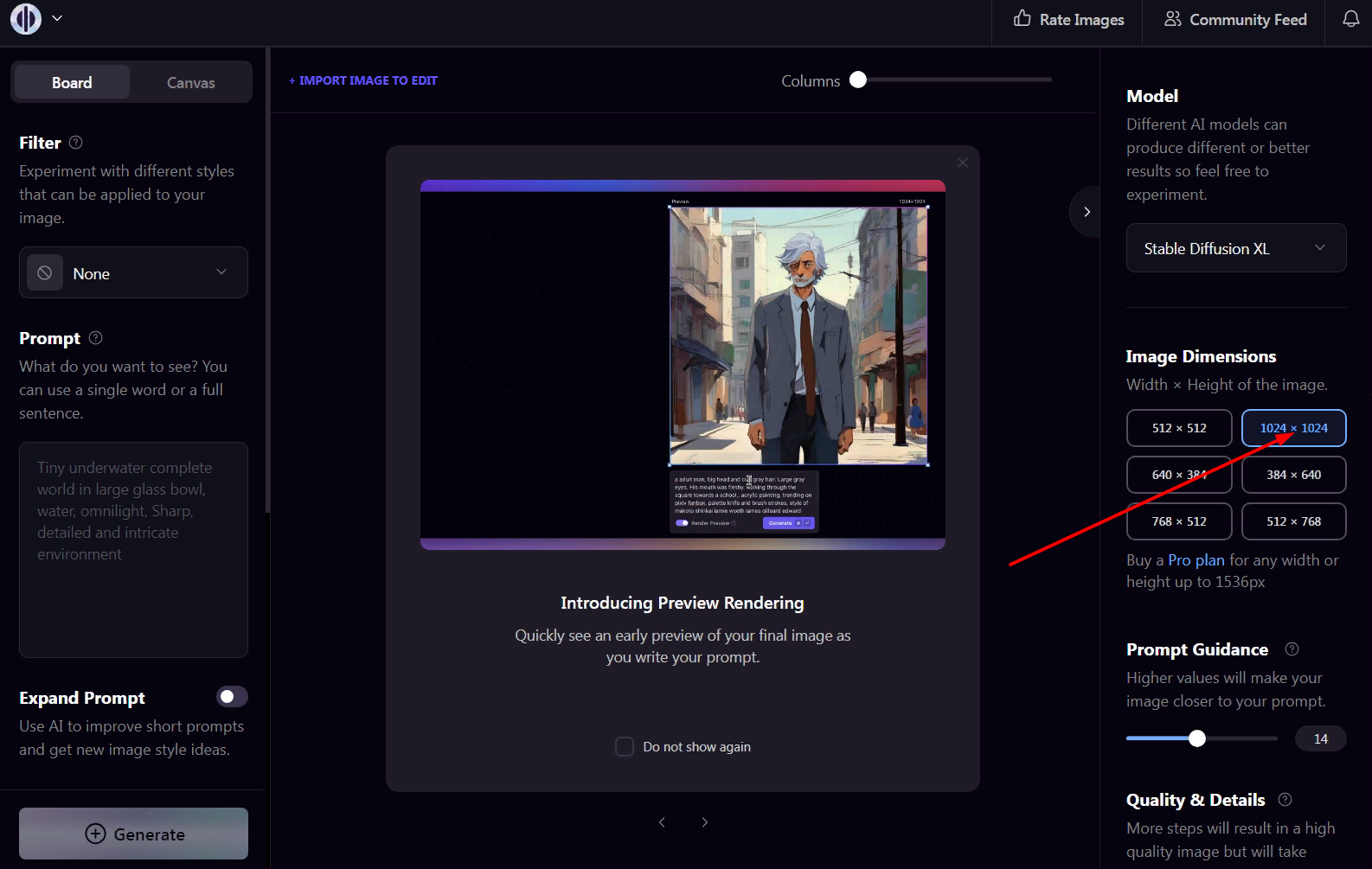Screen dimensions: 1372x869
Task: Go to previous slide arrow below dialog
Action: point(662,822)
